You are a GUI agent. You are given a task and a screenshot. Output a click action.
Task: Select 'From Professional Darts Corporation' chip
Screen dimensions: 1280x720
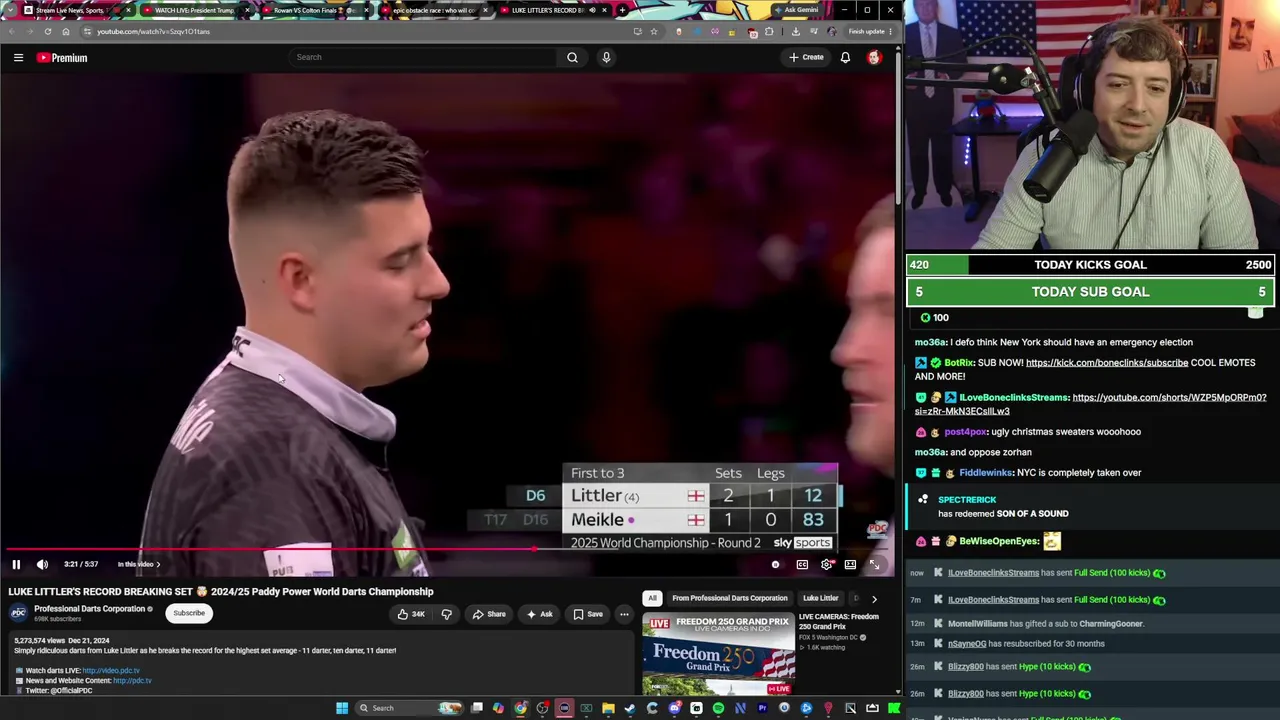pos(730,598)
